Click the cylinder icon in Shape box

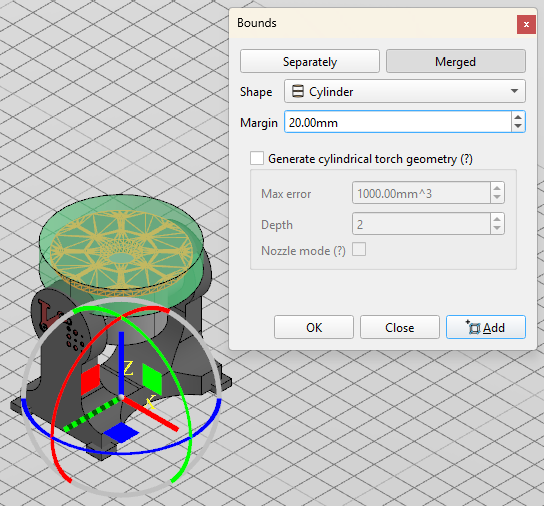tap(298, 91)
